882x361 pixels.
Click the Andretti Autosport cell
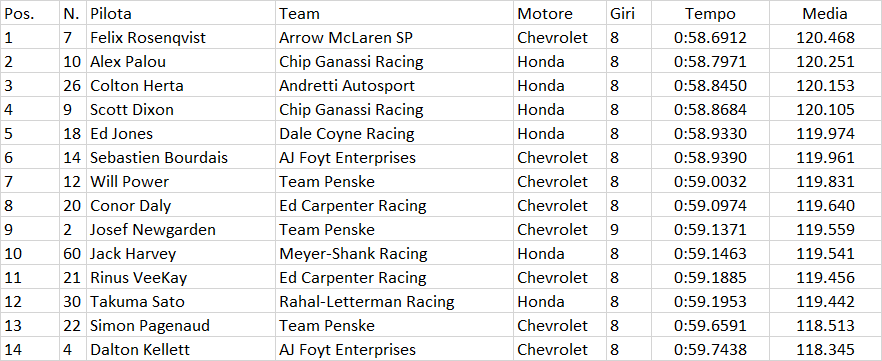click(x=395, y=85)
